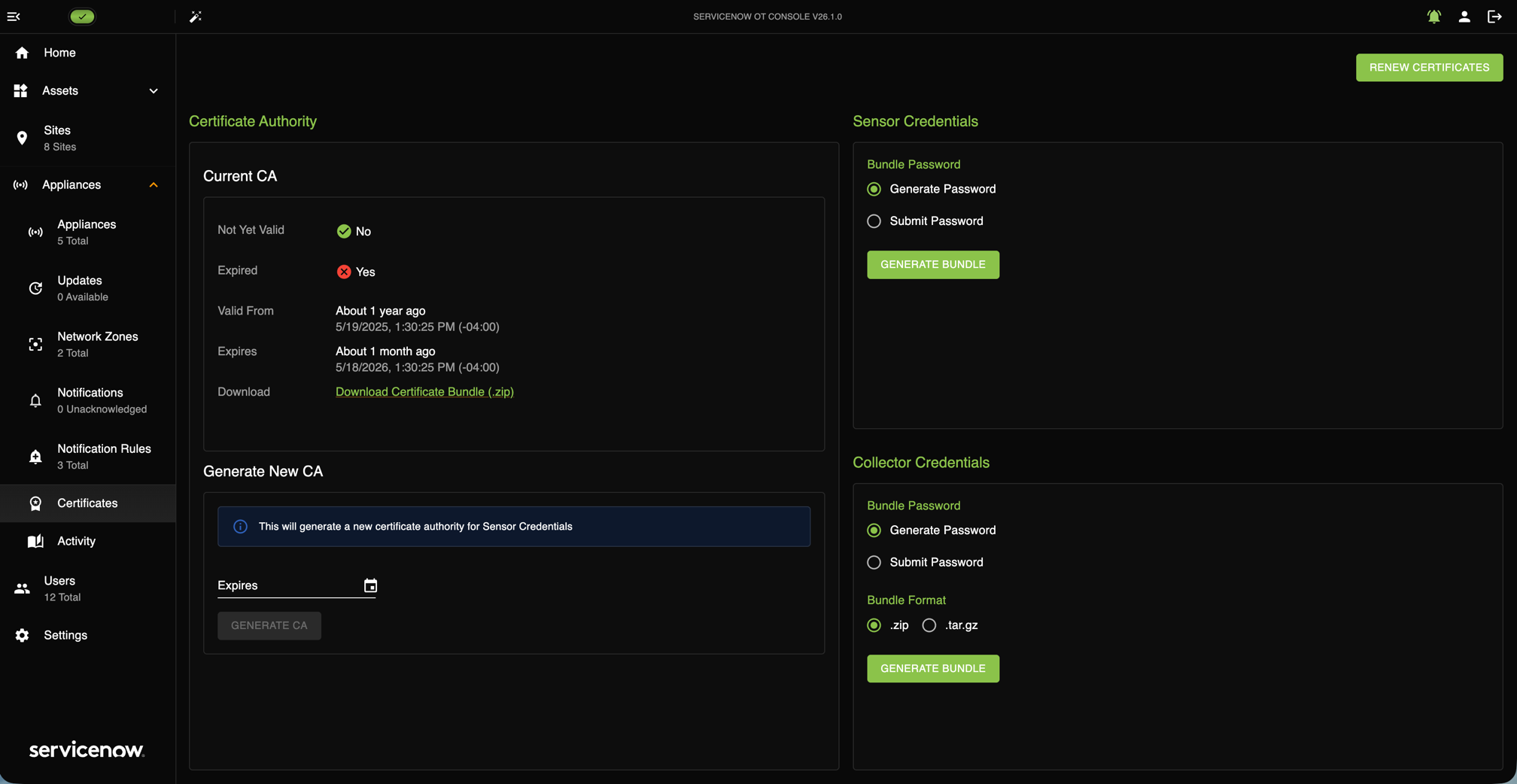Open the user profile icon
The image size is (1517, 784).
pyautogui.click(x=1464, y=17)
